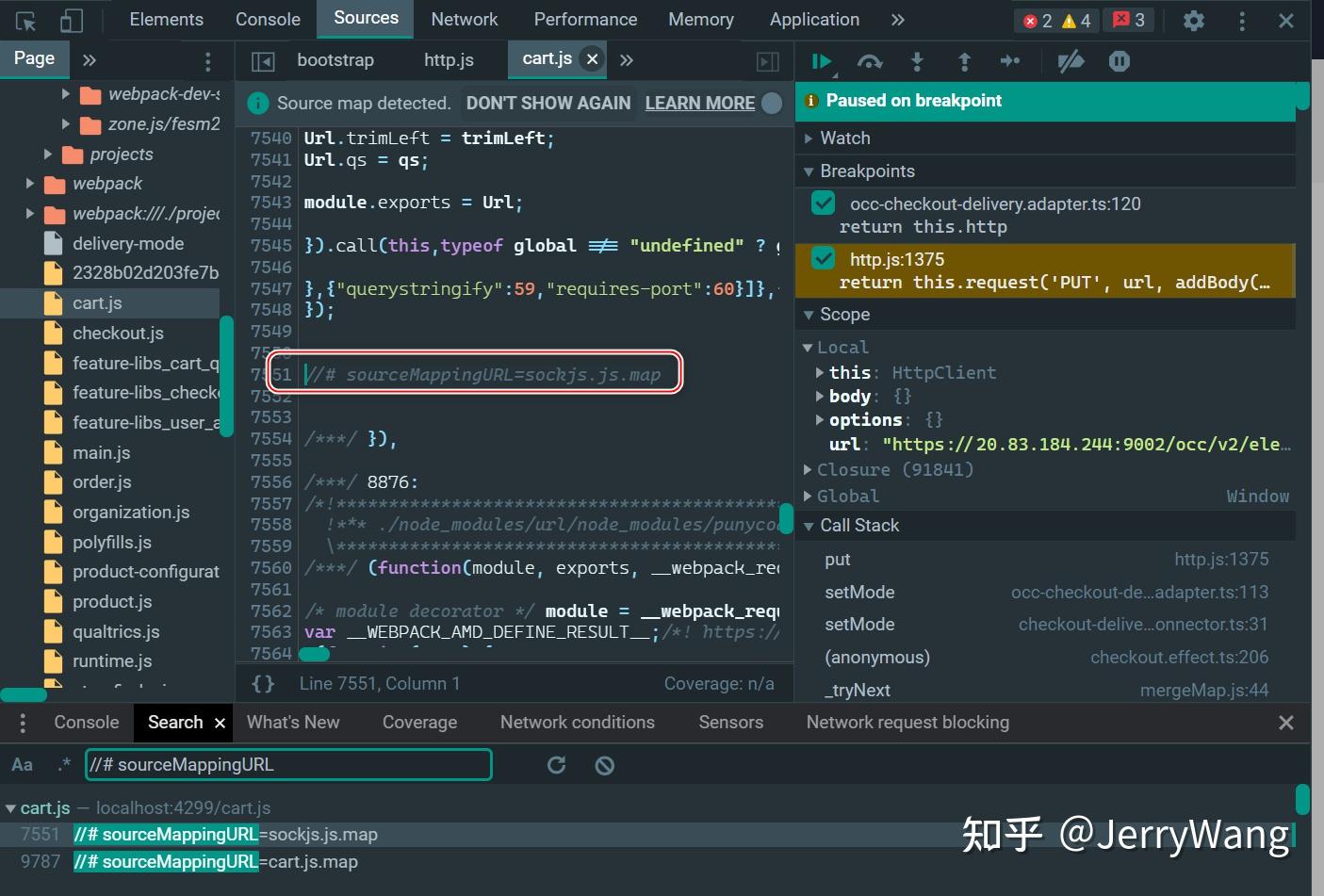Click the file tree vertical scrollbar
The image size is (1324, 896).
coord(227,377)
